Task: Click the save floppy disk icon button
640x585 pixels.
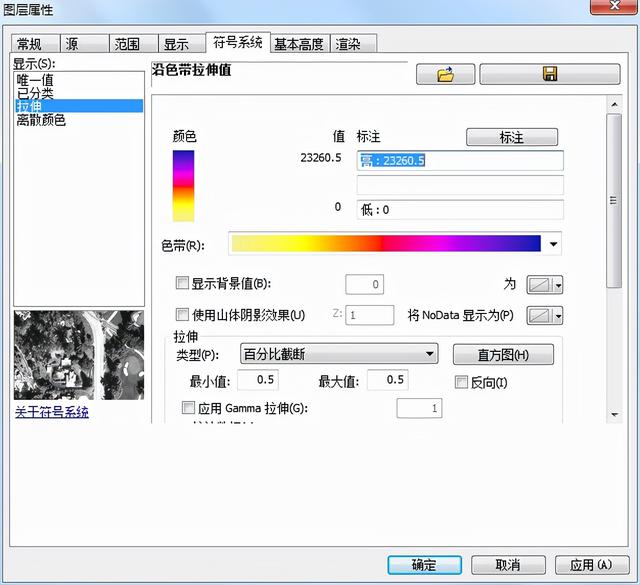Action: click(x=549, y=75)
